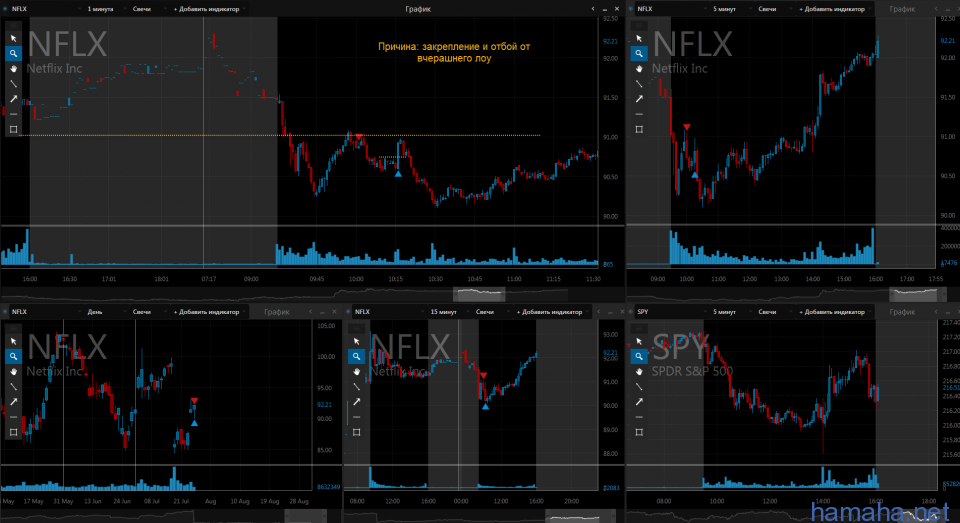The width and height of the screenshot is (960, 523).
Task: Click the red triangle trade marker in the День chart
Action: [x=194, y=401]
